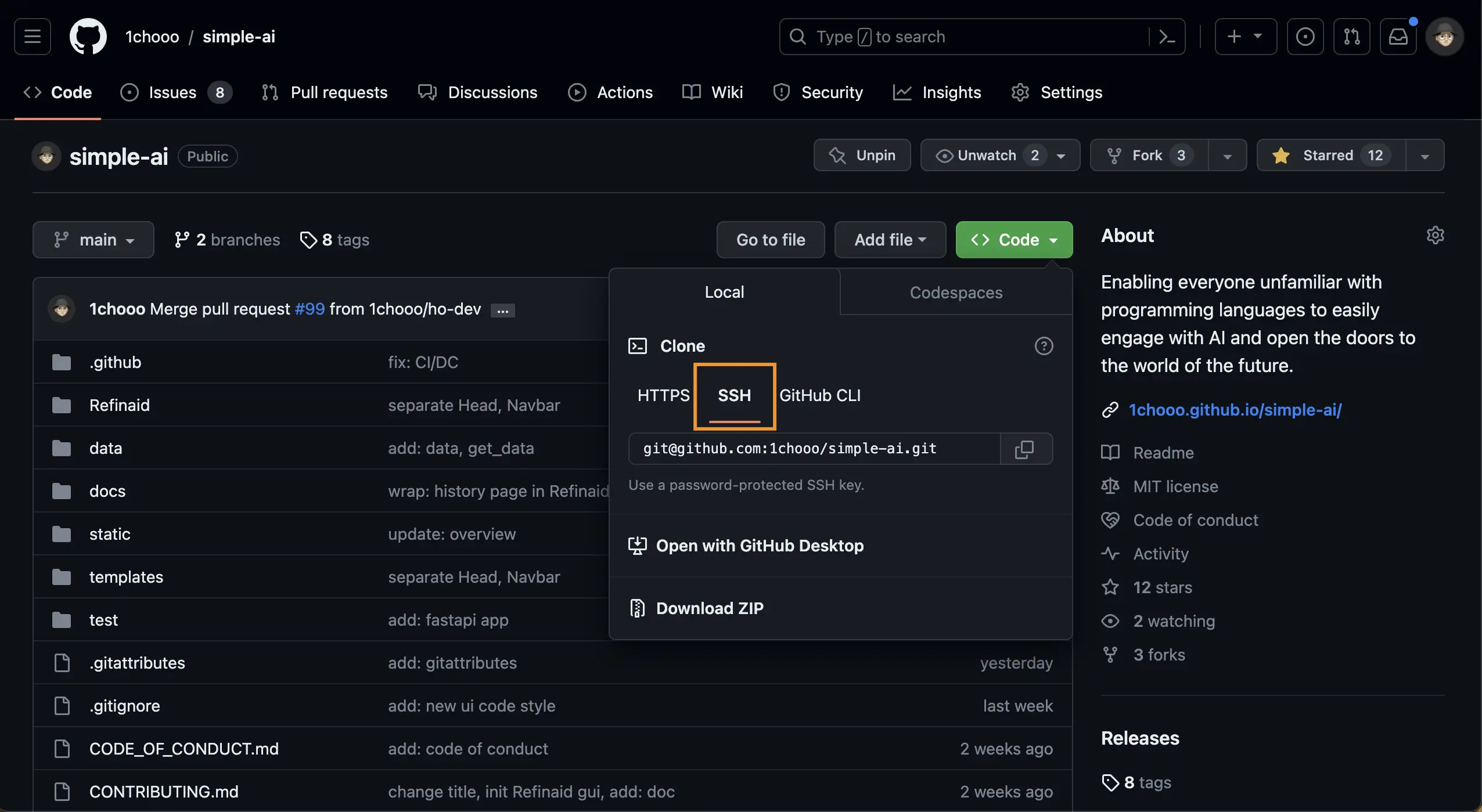View the 2 branches link
Viewport: 1482px width, 812px height.
point(226,240)
